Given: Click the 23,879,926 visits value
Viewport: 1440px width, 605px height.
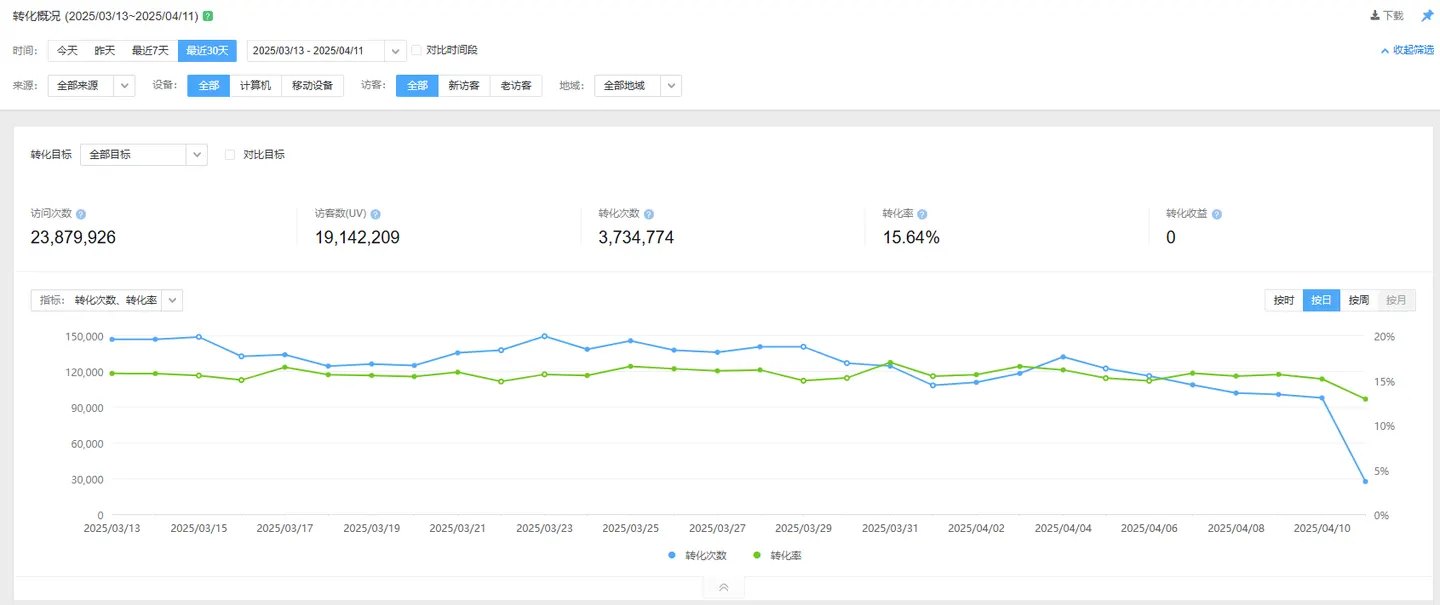Looking at the screenshot, I should tap(73, 237).
